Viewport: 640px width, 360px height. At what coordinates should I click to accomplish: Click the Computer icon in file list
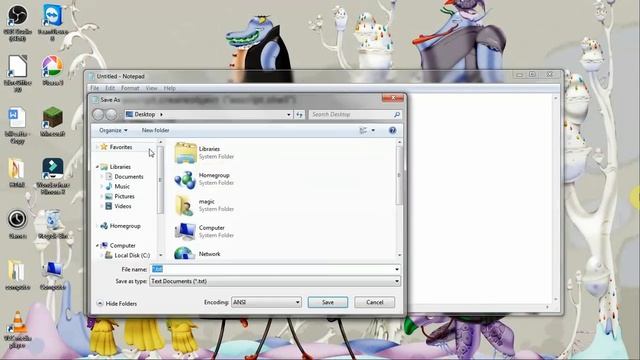[x=185, y=231]
